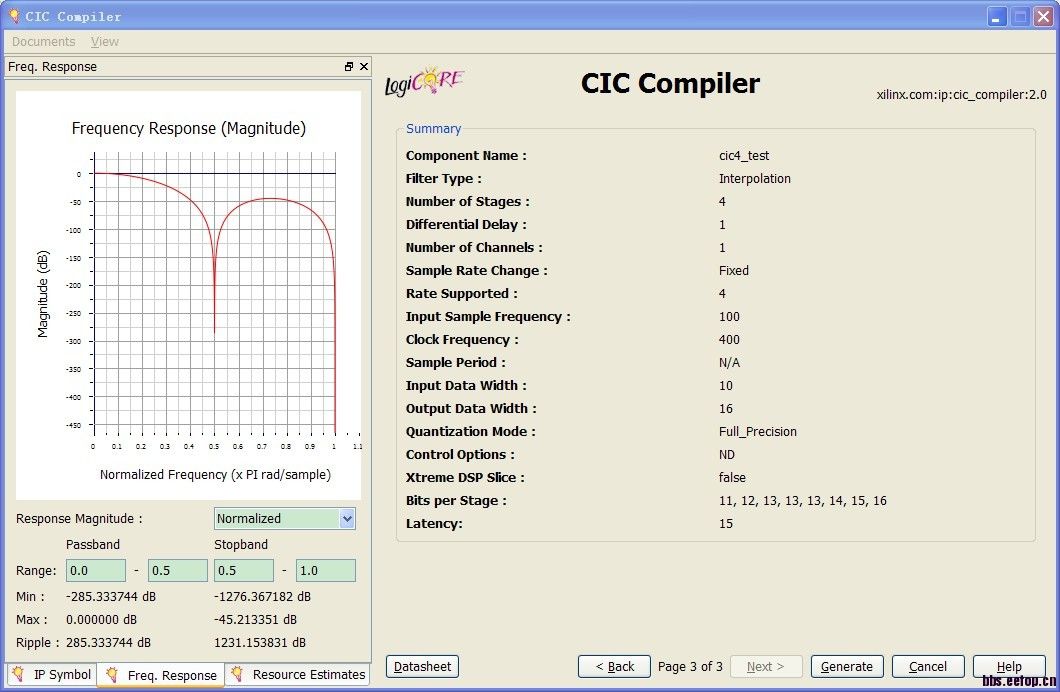Screen dimensions: 1060x692
Task: Click the CIC Compiler title bar icon
Action: 13,15
